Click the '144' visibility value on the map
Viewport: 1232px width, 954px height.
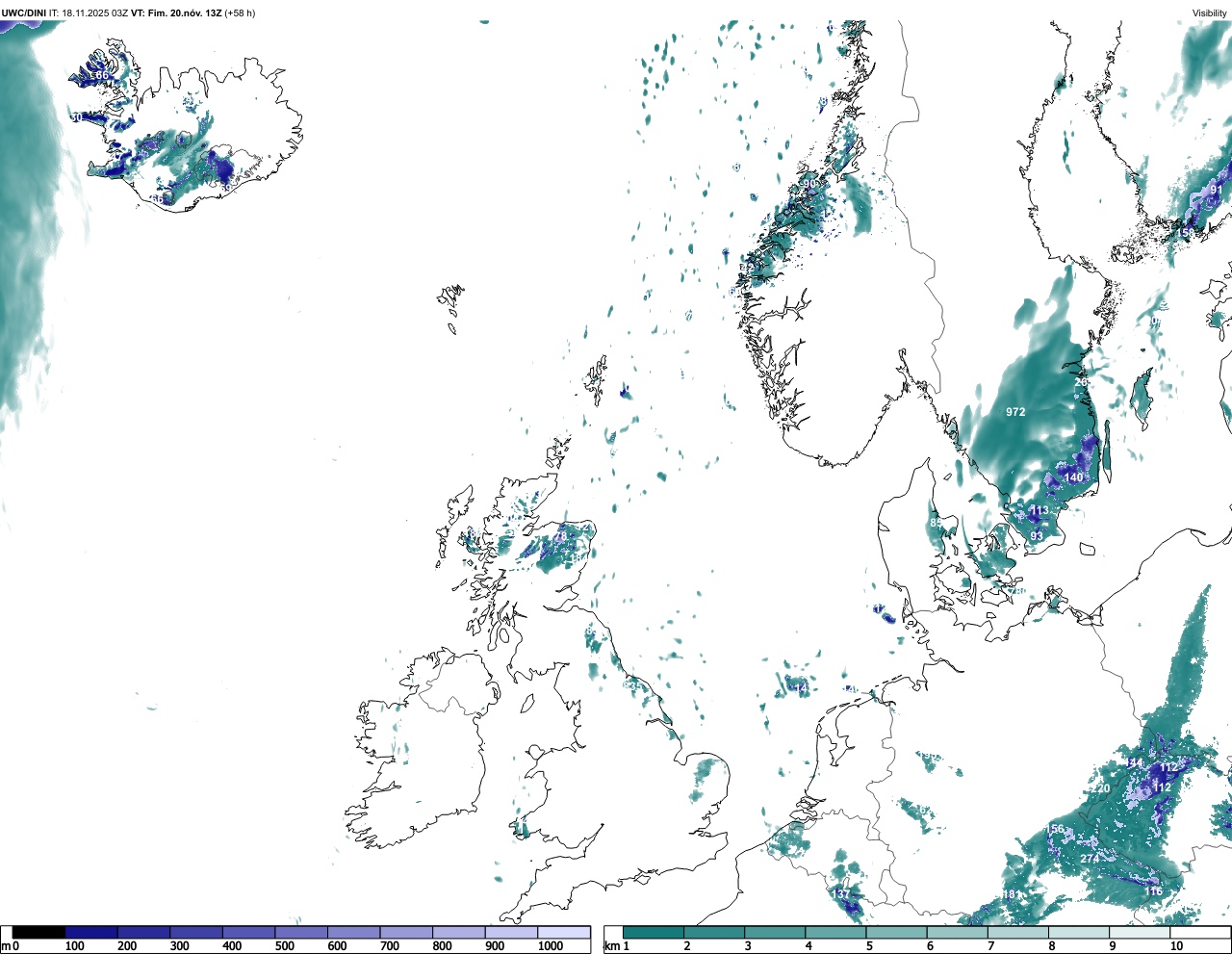click(1135, 763)
